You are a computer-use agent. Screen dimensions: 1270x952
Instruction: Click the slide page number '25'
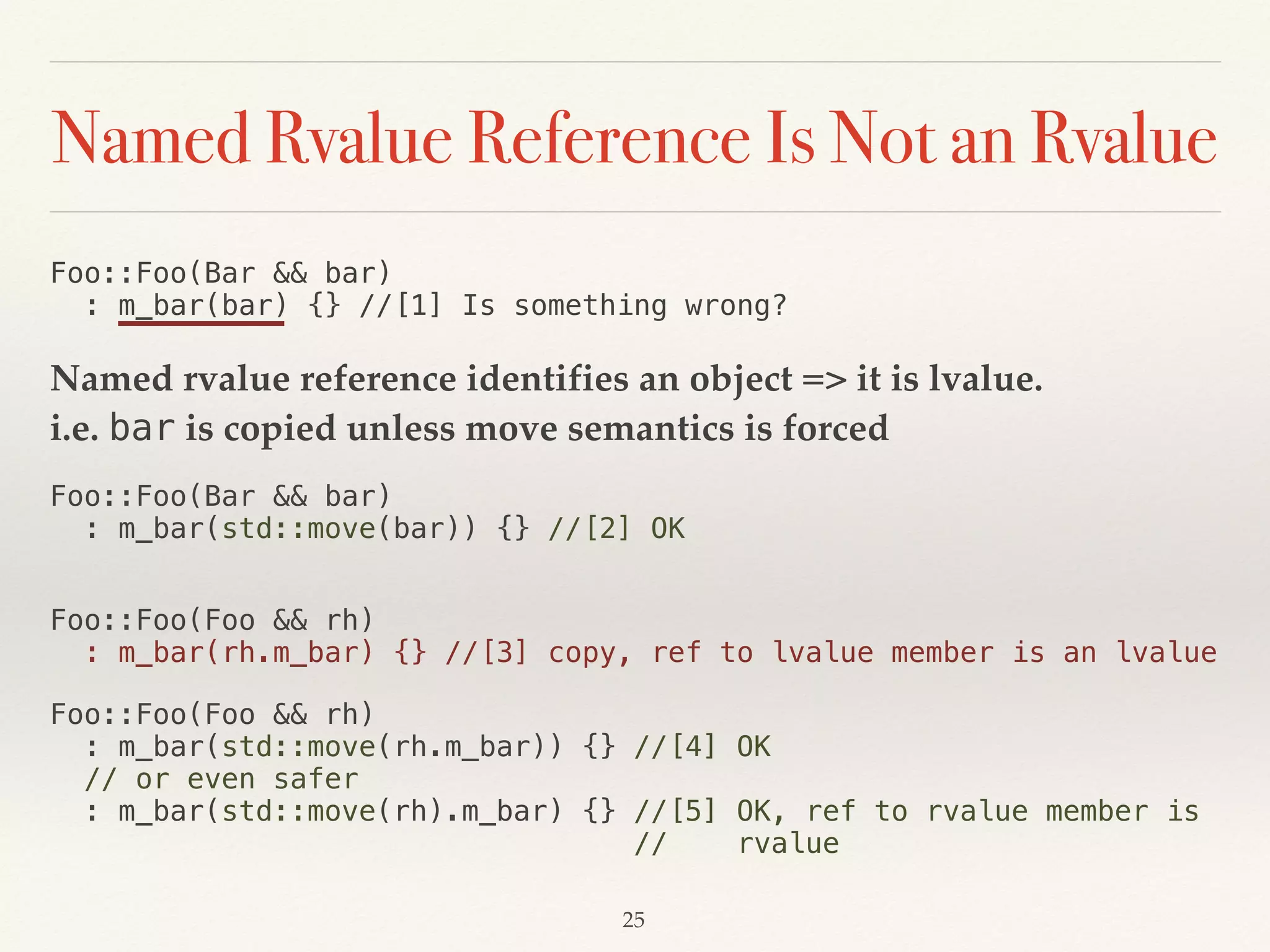[x=633, y=920]
